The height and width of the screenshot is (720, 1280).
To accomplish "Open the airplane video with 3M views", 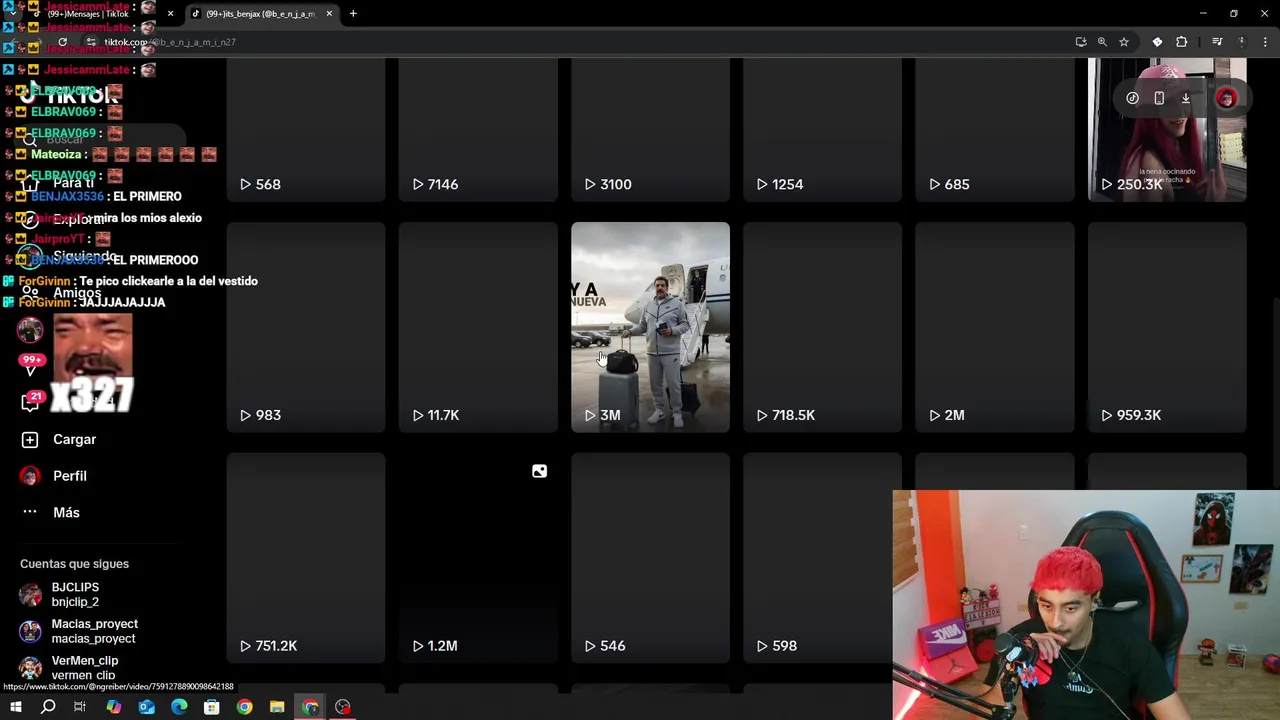I will click(650, 327).
